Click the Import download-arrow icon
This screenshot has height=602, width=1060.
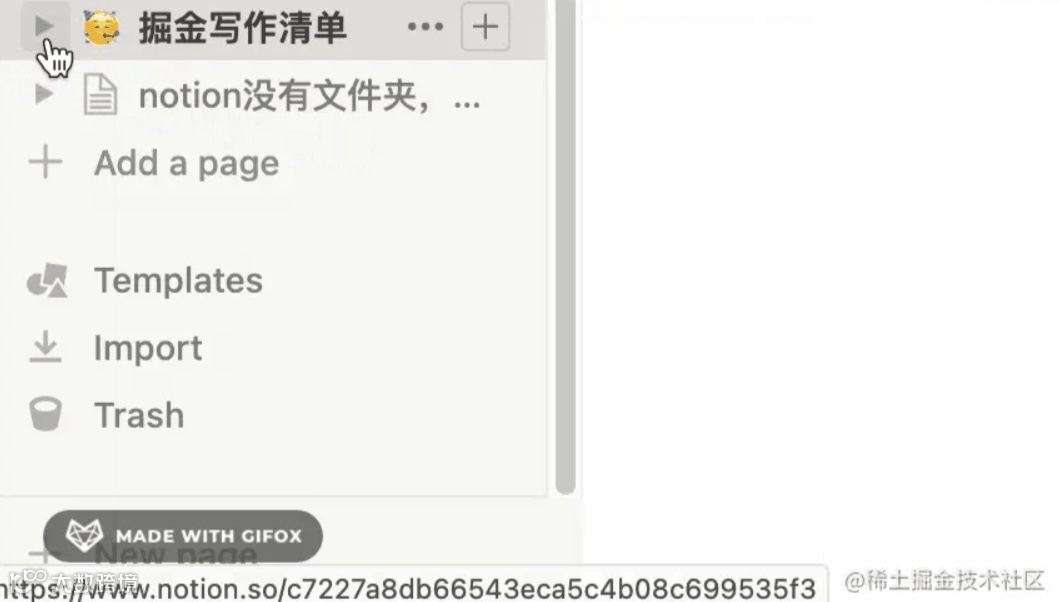pos(45,347)
